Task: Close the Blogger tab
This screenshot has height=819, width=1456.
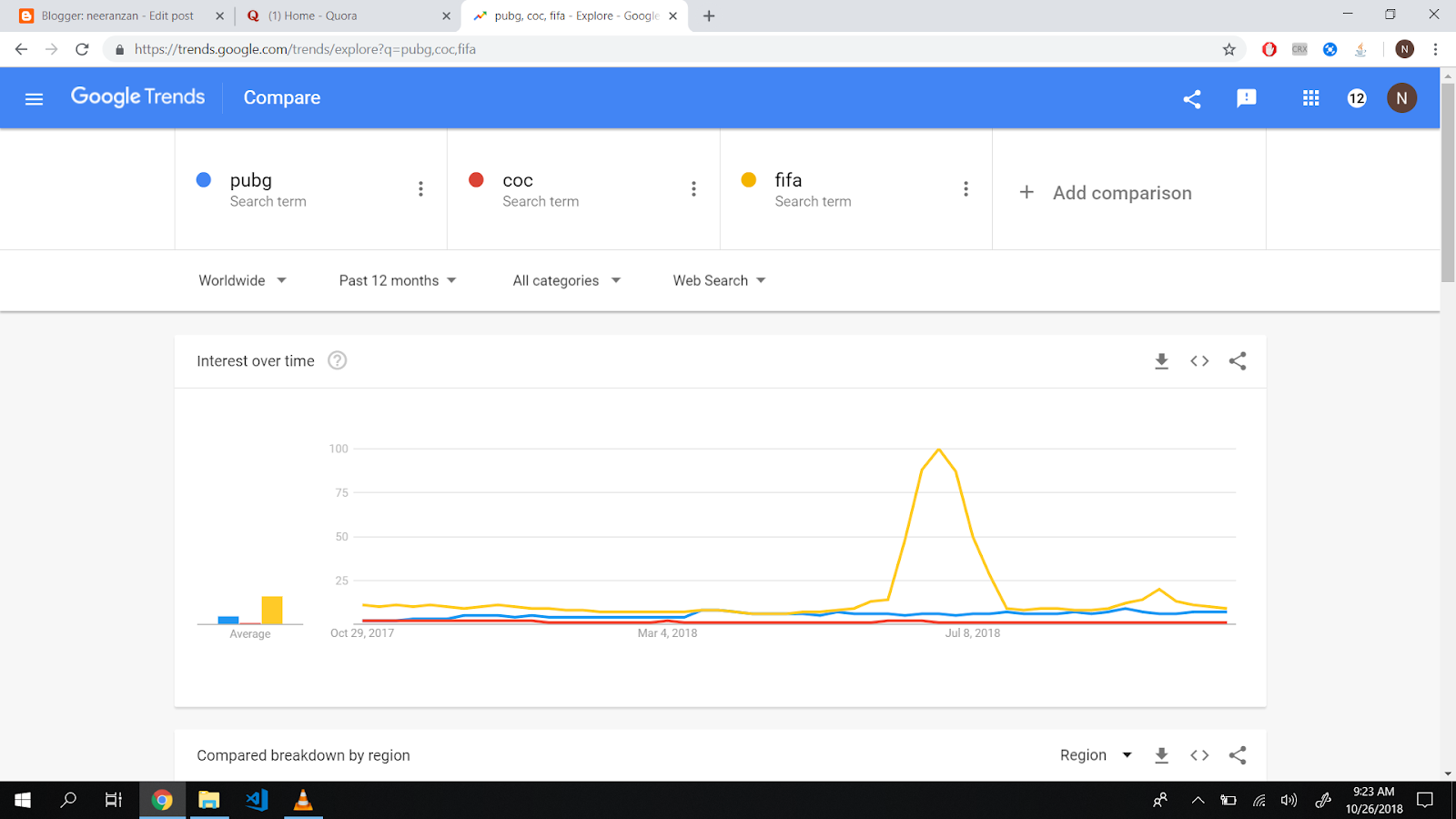Action: (x=219, y=15)
